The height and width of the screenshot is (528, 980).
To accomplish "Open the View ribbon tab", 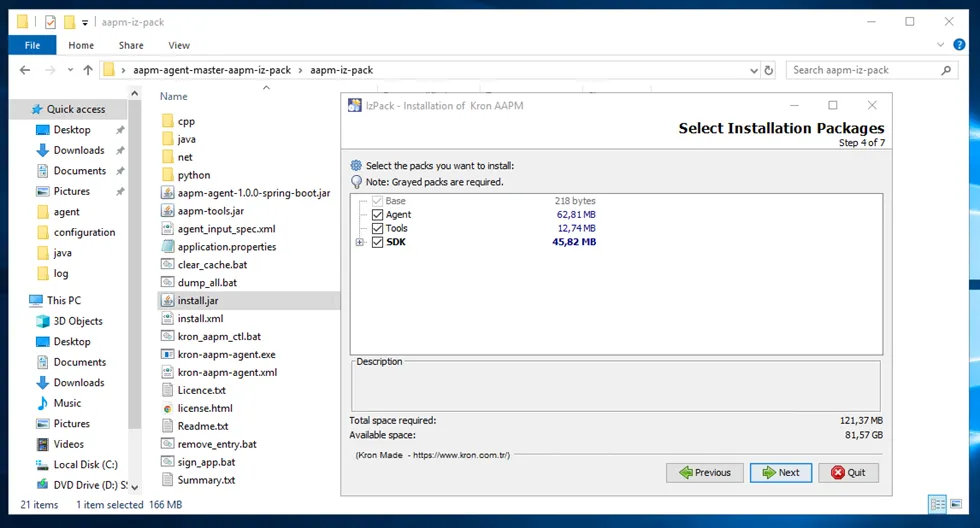I will (179, 45).
